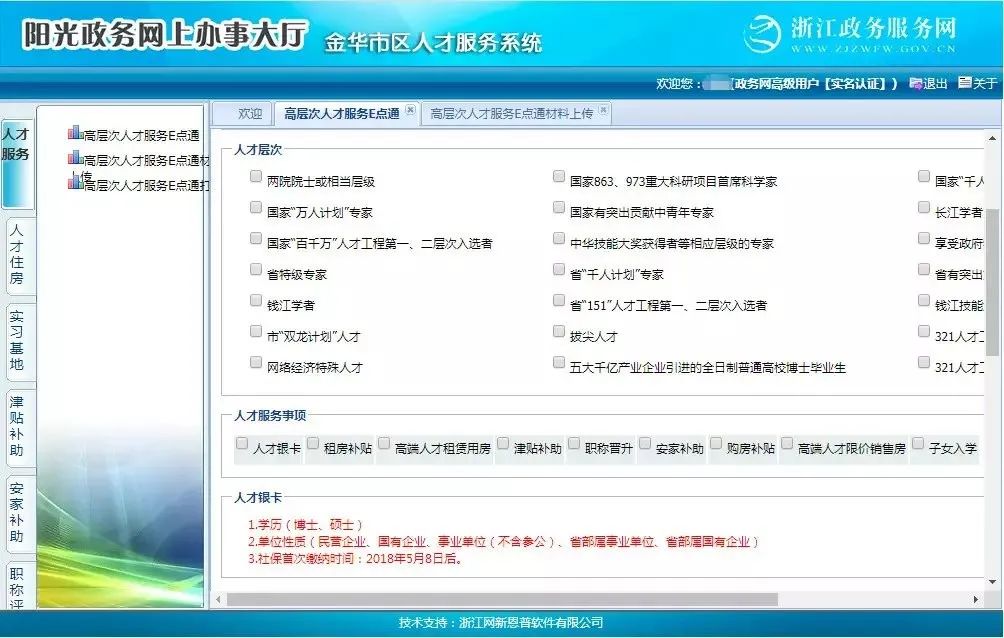The width and height of the screenshot is (1004, 638).
Task: Click the horizontal scrollbar at the bottom
Action: click(500, 599)
